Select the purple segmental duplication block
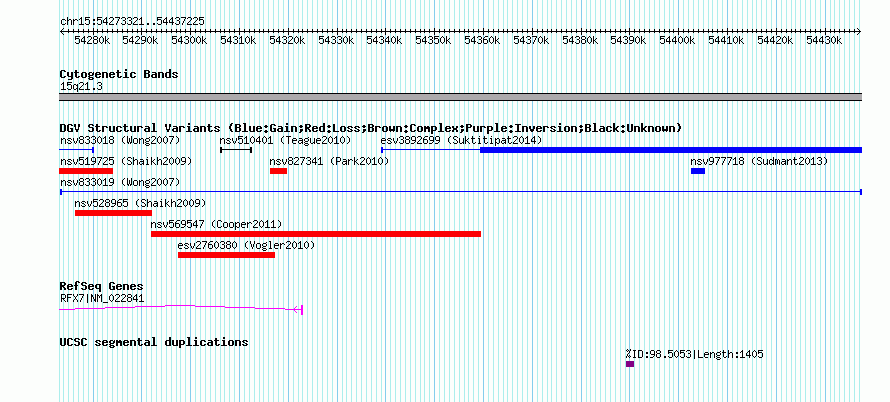Viewport: 890px width, 402px height. [x=630, y=364]
